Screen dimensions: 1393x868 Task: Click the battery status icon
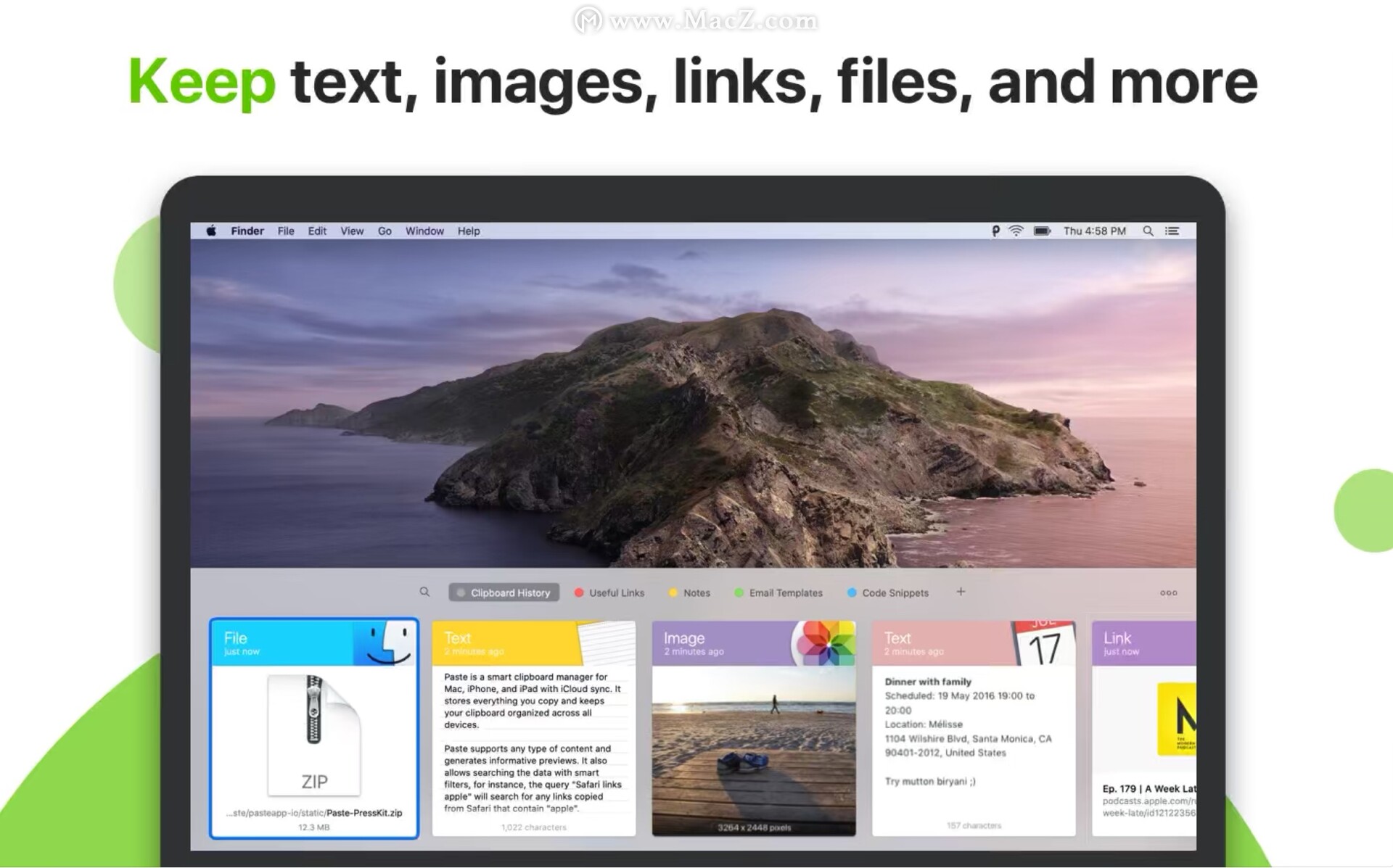click(x=1042, y=231)
